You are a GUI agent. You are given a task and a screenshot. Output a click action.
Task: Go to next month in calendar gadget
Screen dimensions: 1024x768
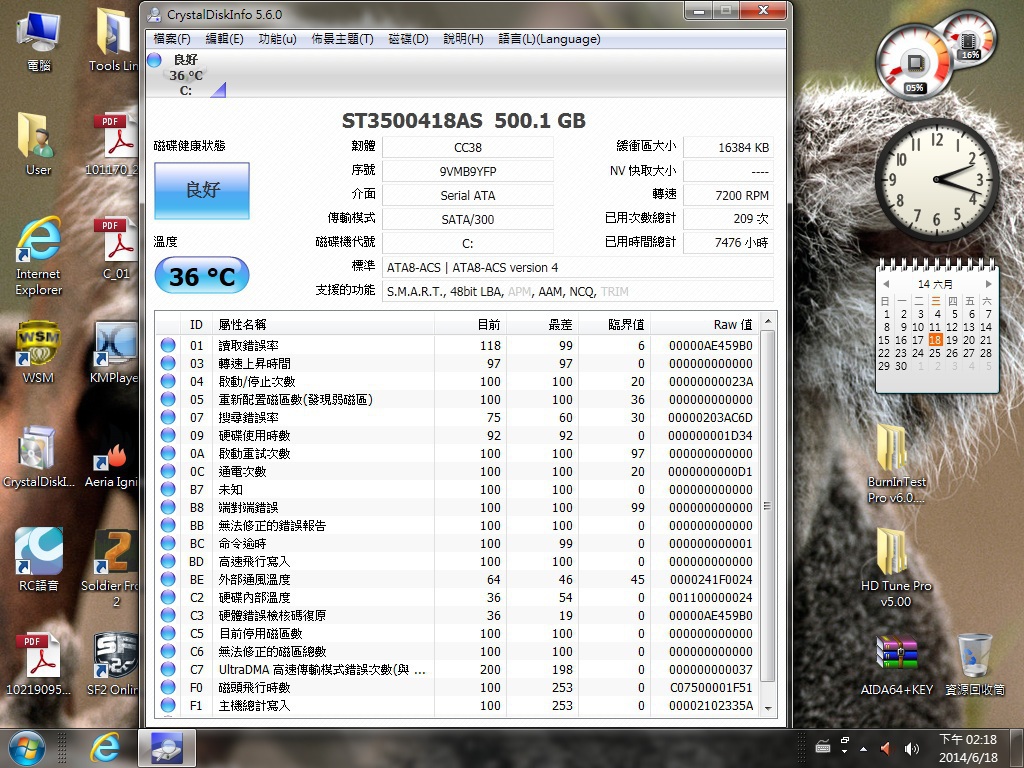pyautogui.click(x=988, y=284)
